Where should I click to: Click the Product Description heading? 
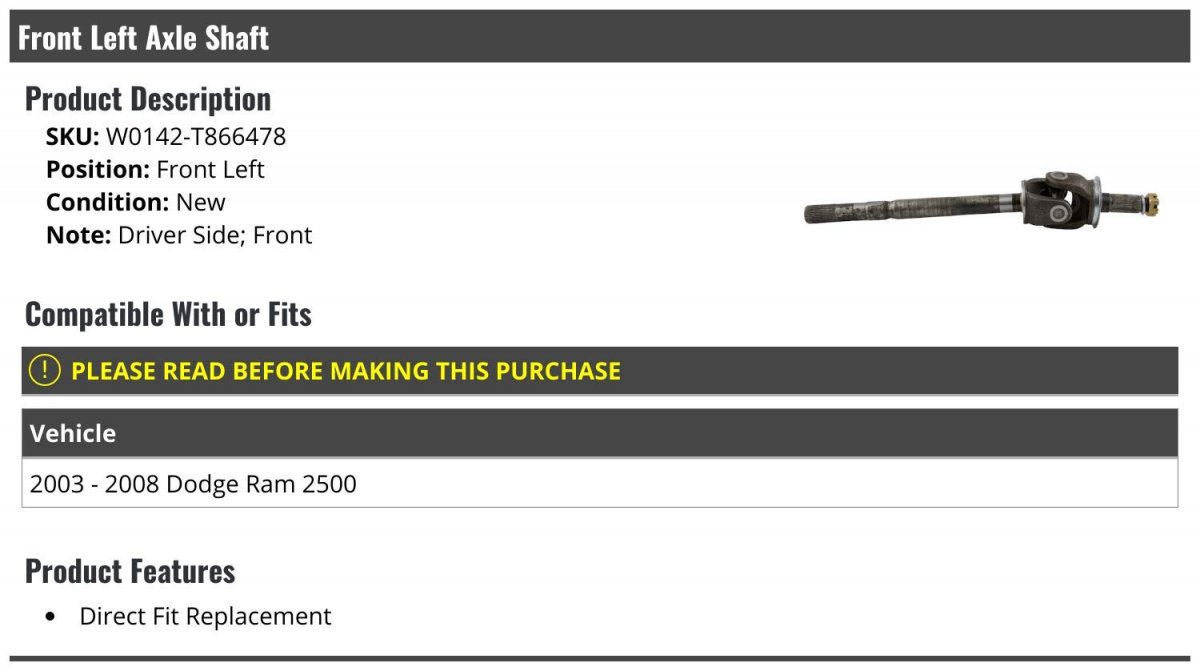pos(148,99)
